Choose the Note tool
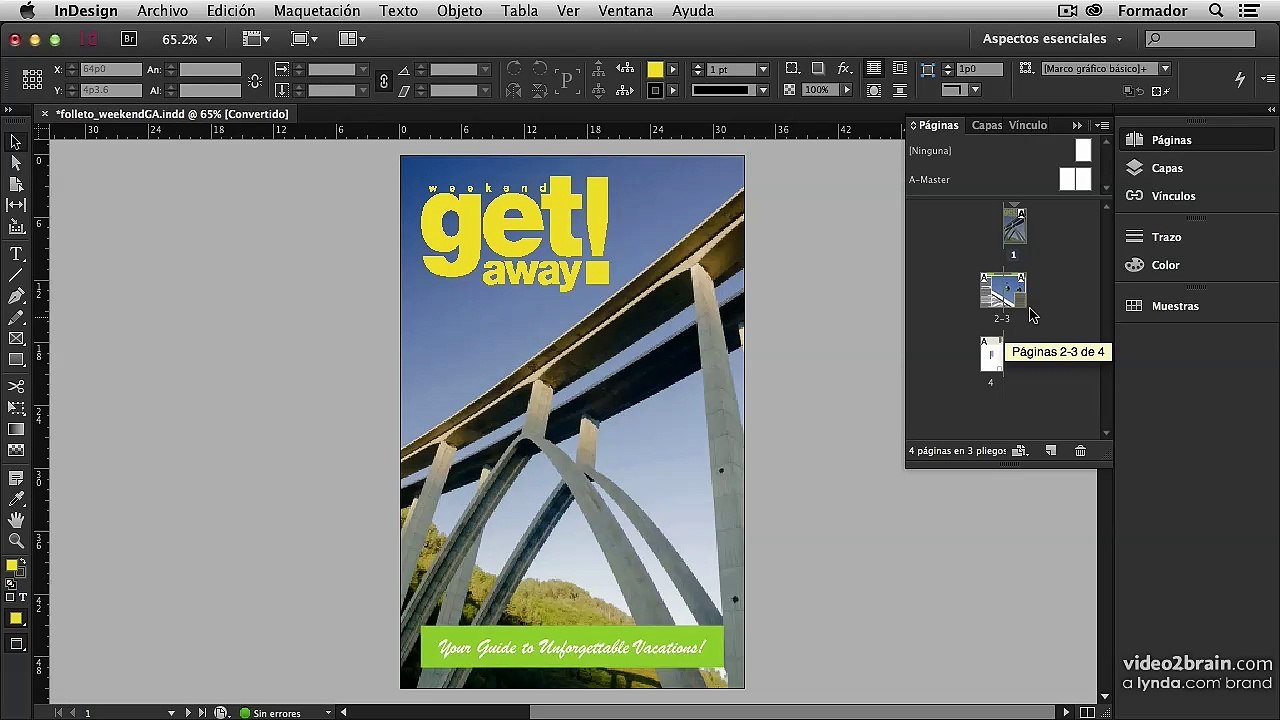 tap(16, 478)
